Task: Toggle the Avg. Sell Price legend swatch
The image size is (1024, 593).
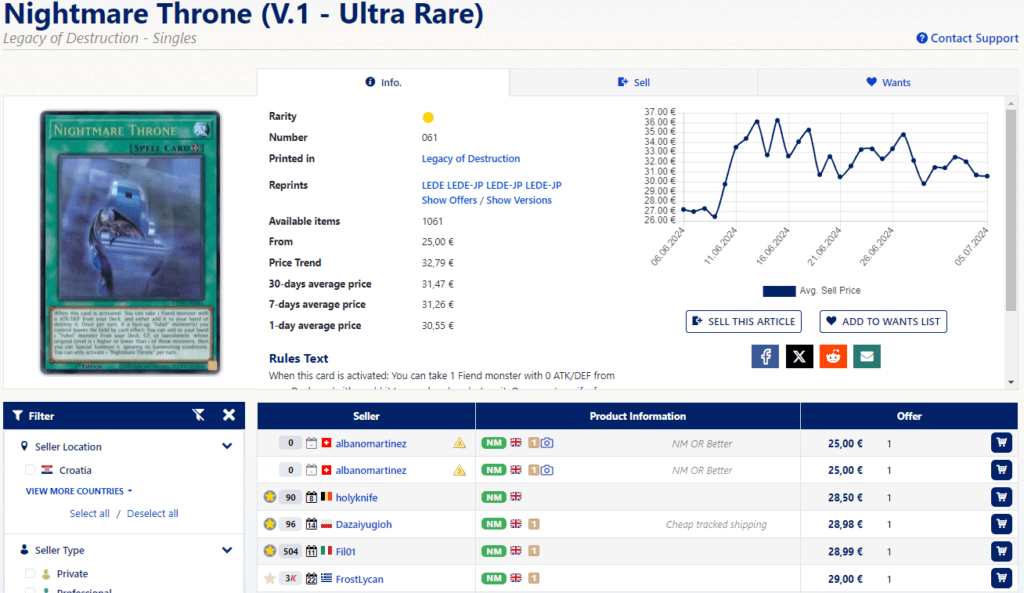Action: click(778, 291)
